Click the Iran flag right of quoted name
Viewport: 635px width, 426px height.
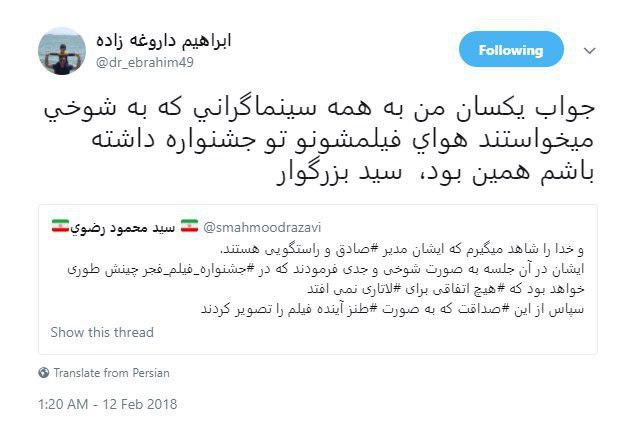click(187, 227)
